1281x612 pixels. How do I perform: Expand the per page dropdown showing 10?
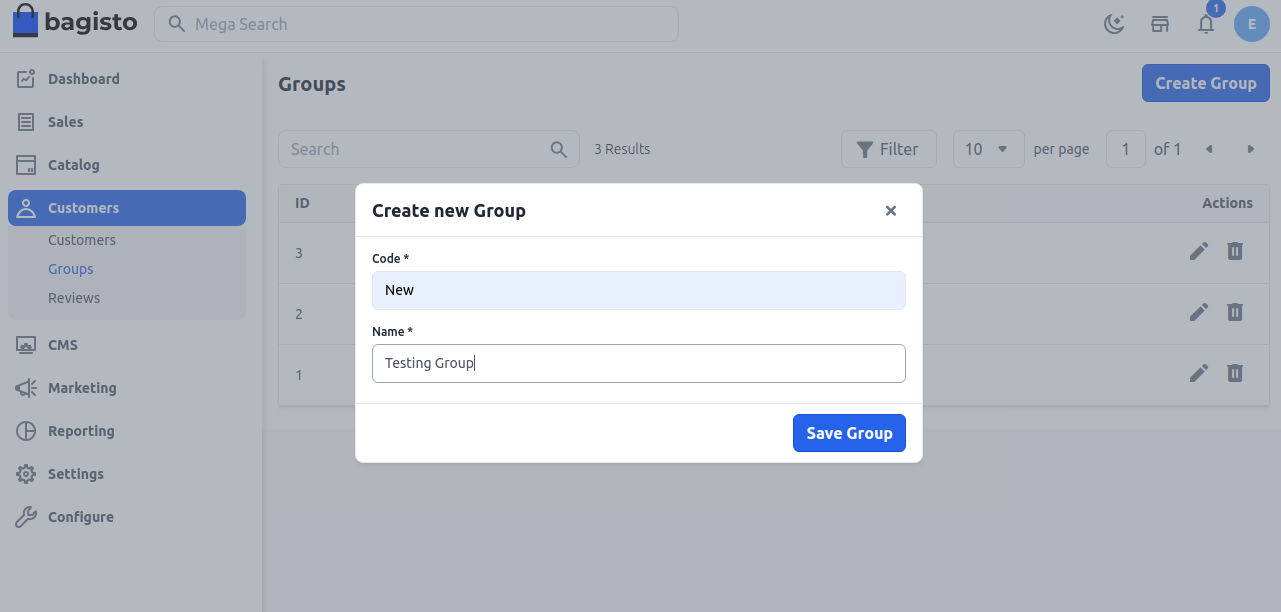coord(988,148)
